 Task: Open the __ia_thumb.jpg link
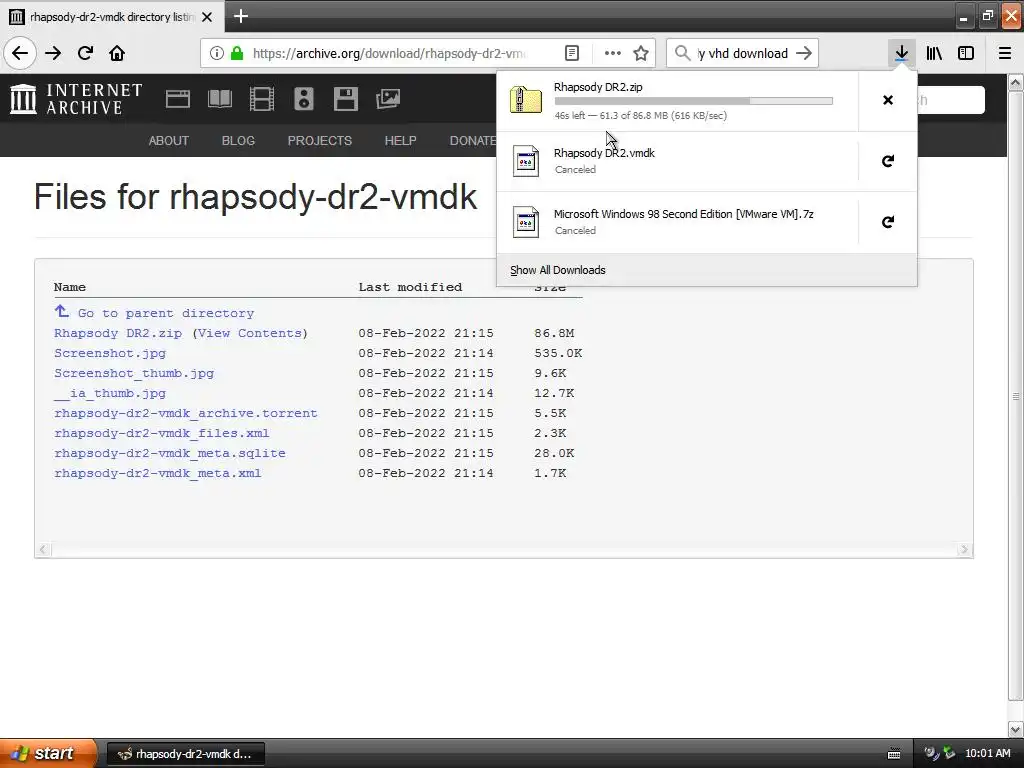110,393
